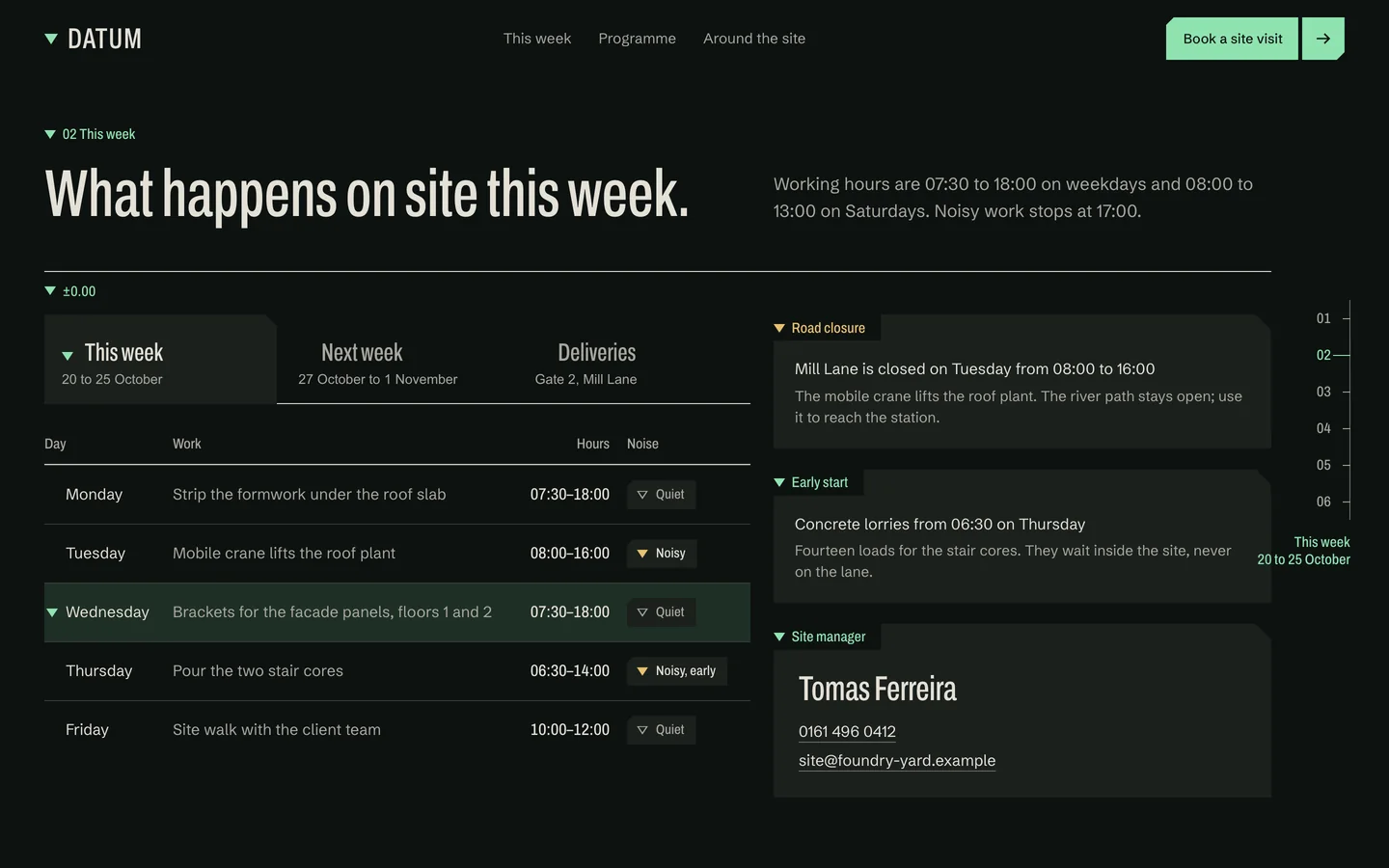The image size is (1389, 868).
Task: Click the Work column header
Action: 187,444
